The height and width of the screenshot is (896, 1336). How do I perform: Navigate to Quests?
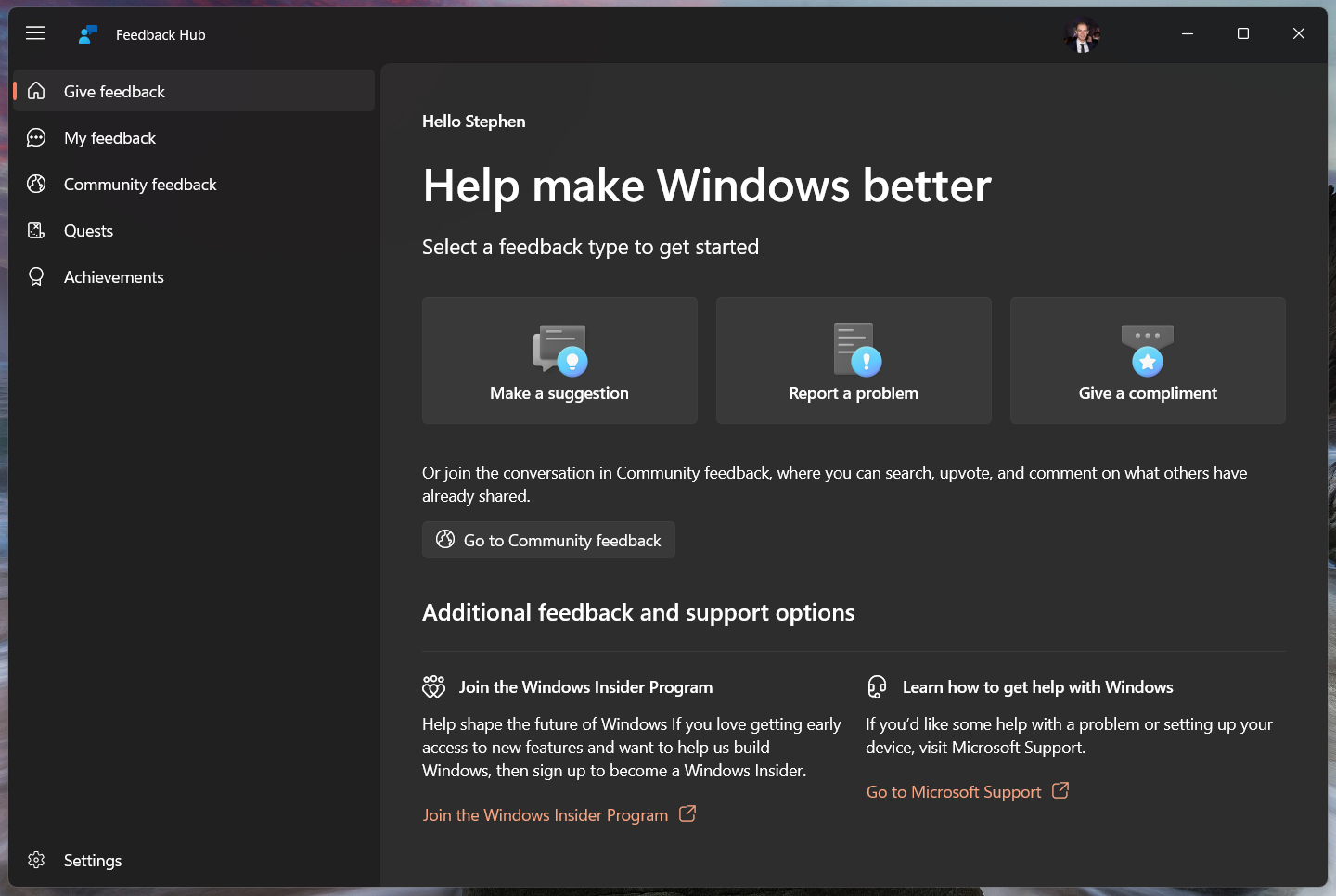click(x=194, y=231)
